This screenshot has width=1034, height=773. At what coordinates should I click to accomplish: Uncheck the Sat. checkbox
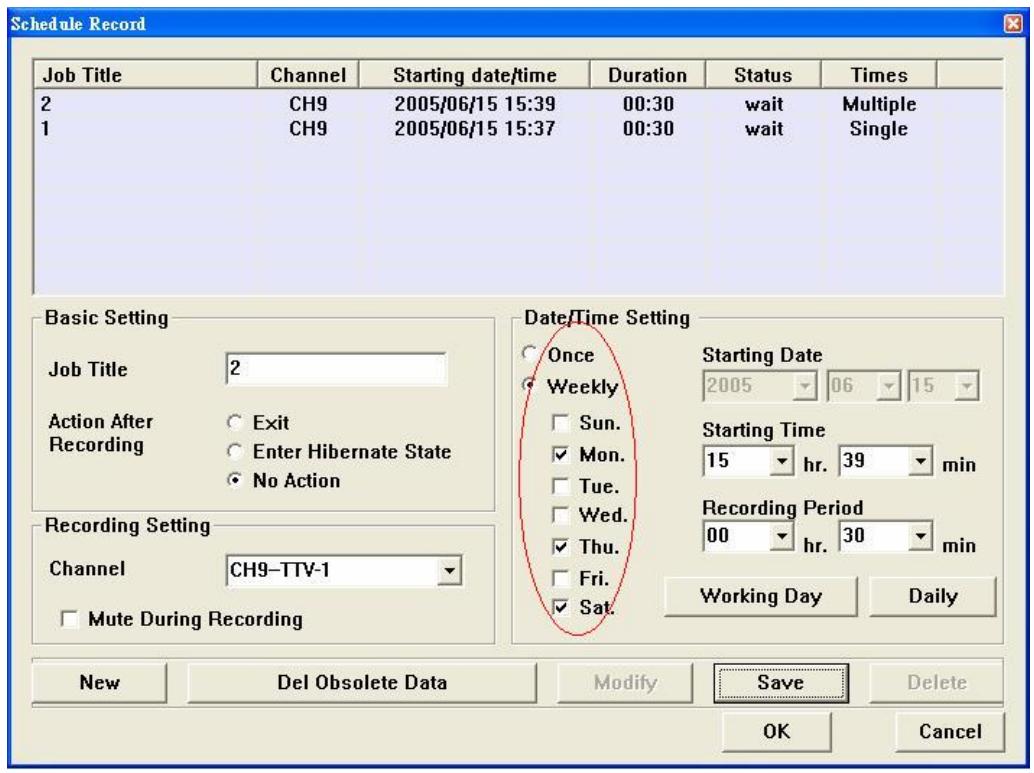pyautogui.click(x=560, y=607)
